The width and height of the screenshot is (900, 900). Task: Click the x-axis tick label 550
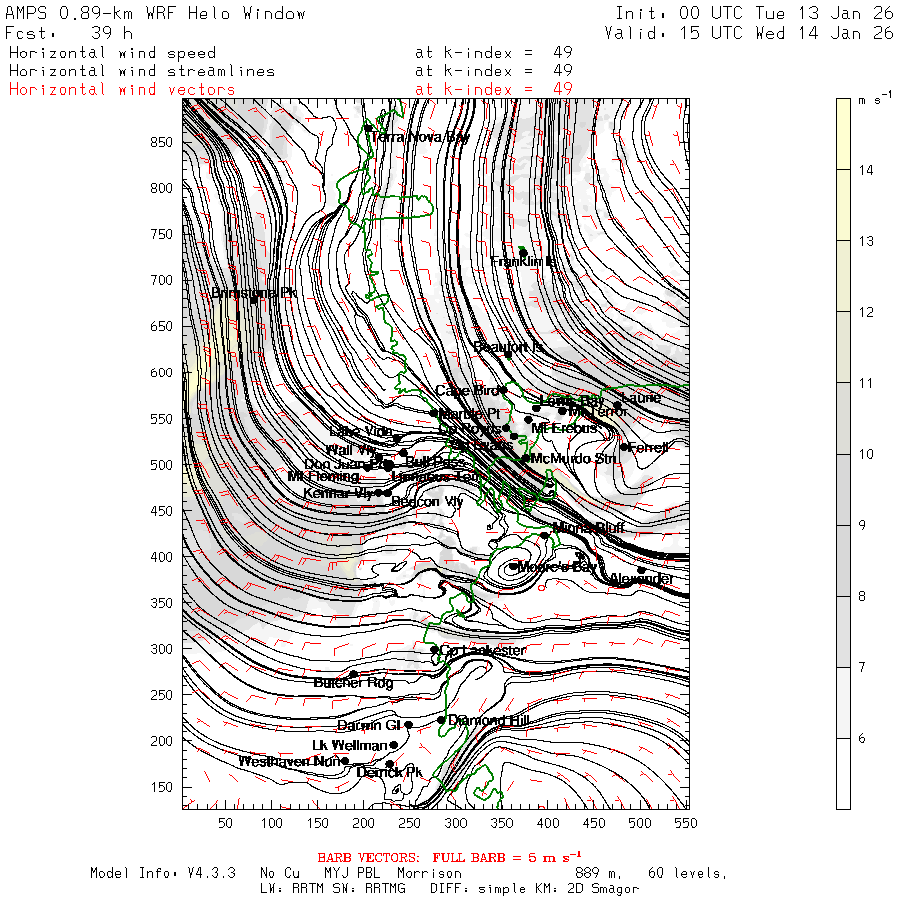click(x=686, y=823)
